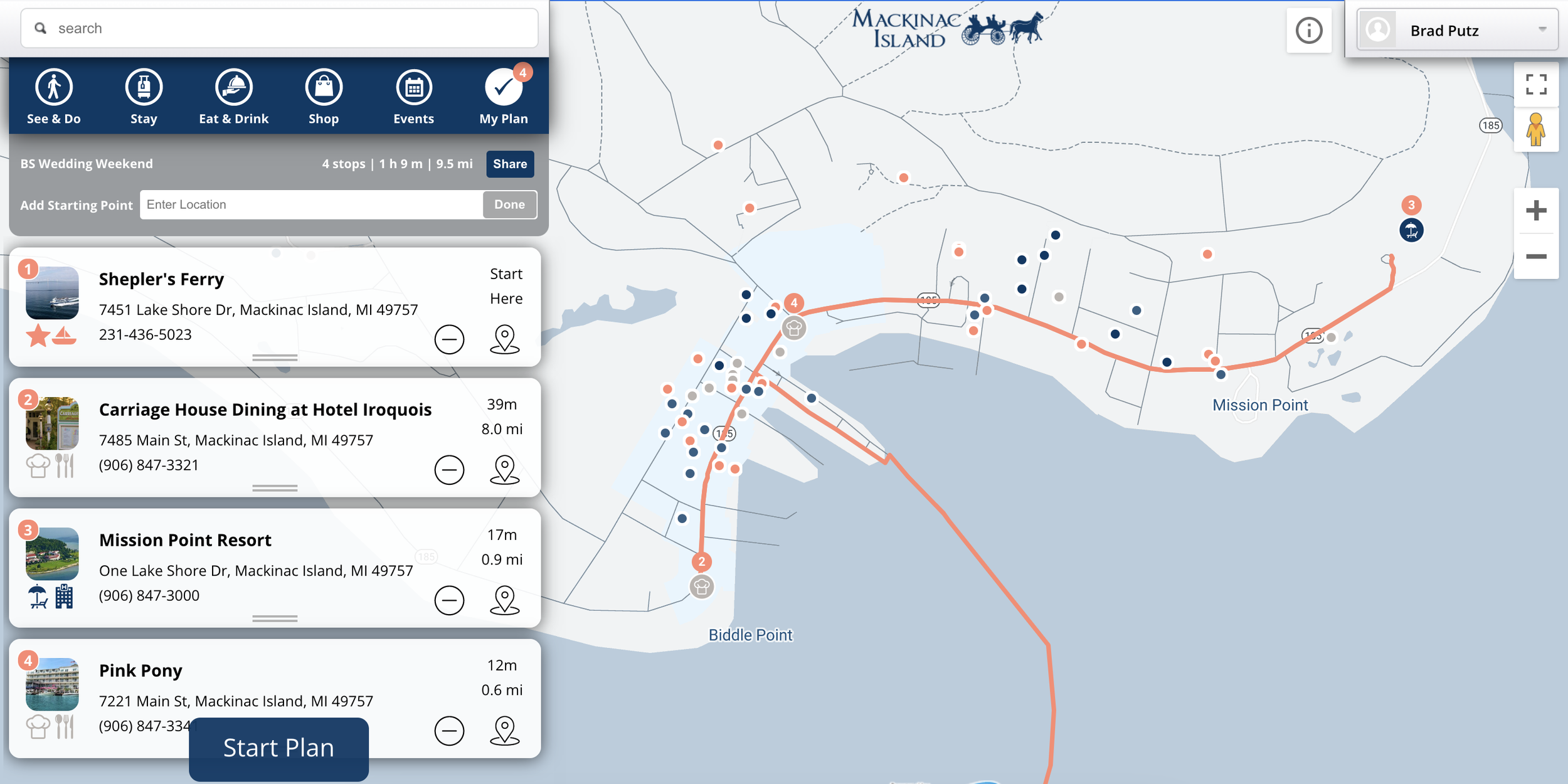Zoom out on the map
Screen dimensions: 1568x784
(x=1535, y=257)
